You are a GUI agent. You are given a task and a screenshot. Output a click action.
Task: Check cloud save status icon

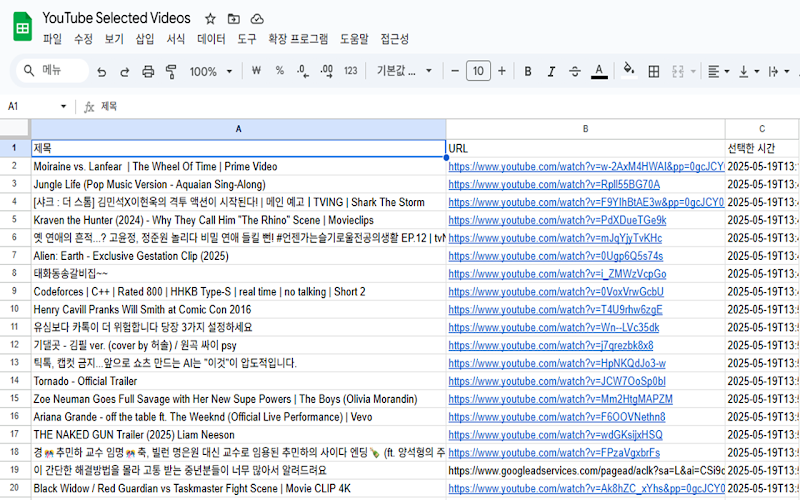tap(257, 19)
